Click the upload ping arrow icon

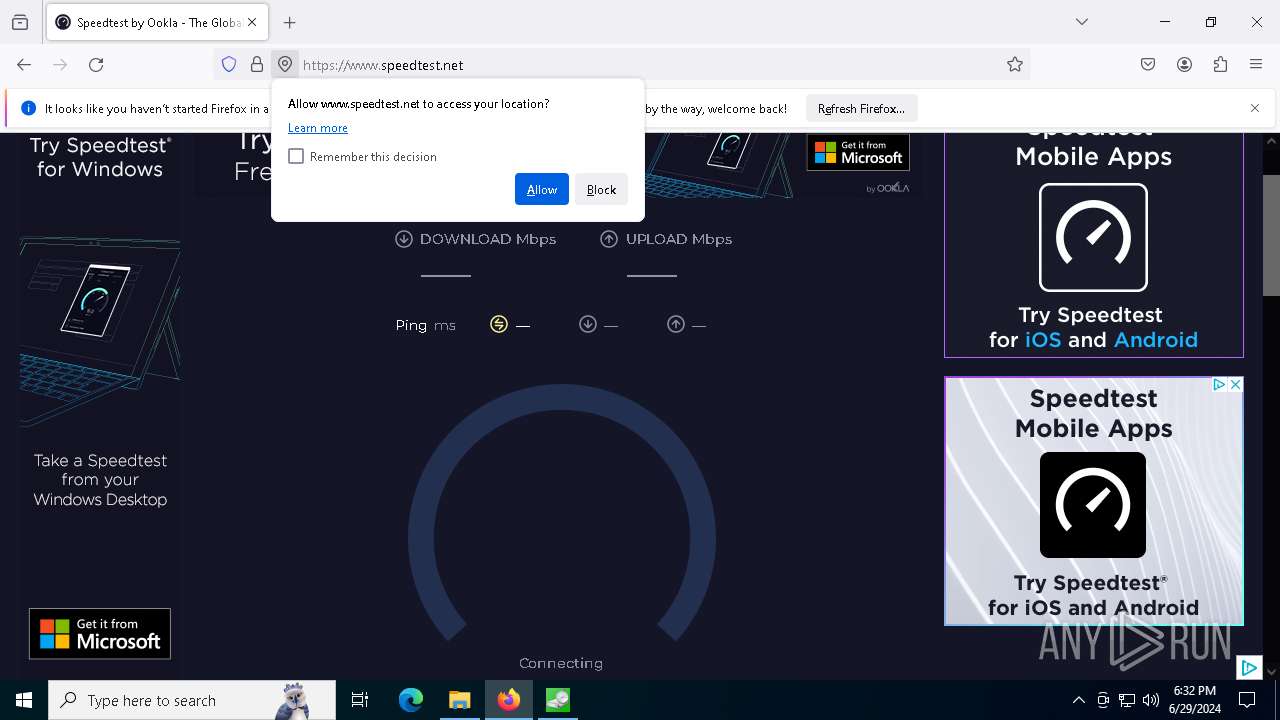(x=676, y=324)
